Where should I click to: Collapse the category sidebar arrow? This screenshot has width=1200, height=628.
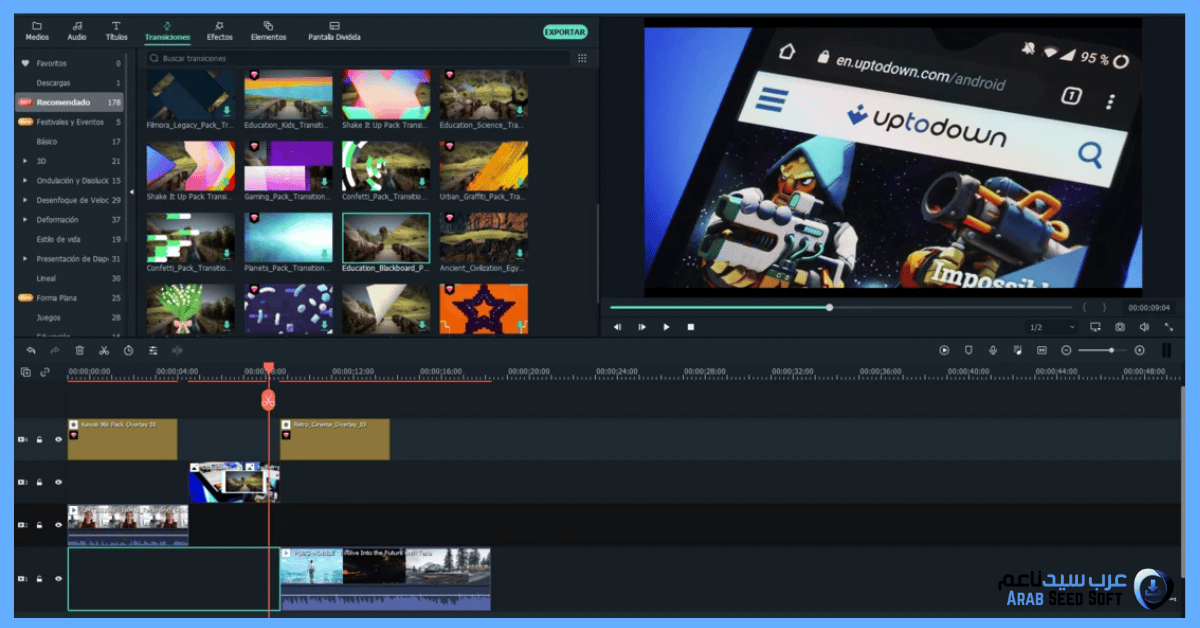point(132,191)
